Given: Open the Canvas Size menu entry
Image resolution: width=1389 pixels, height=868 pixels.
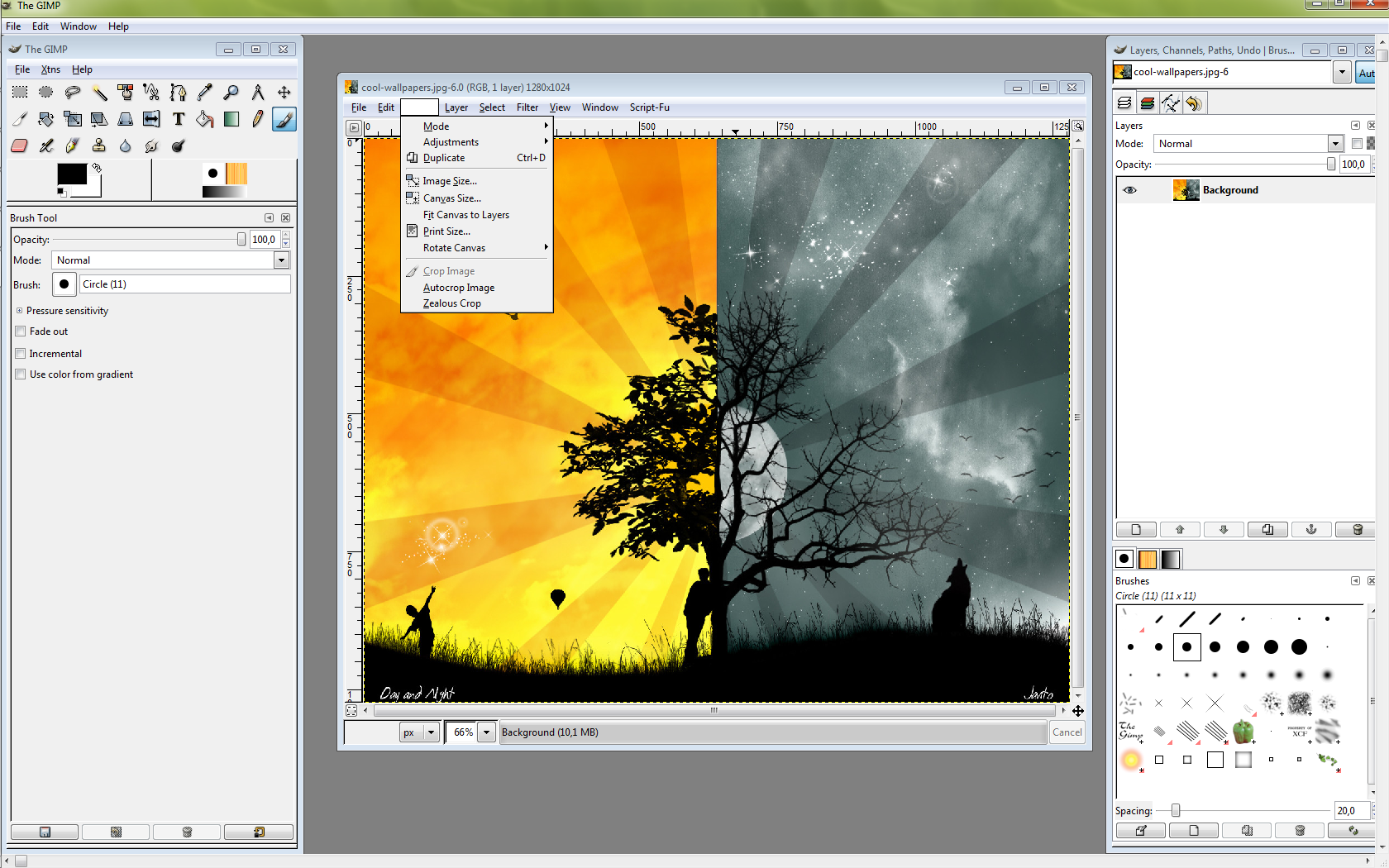Looking at the screenshot, I should click(x=451, y=198).
